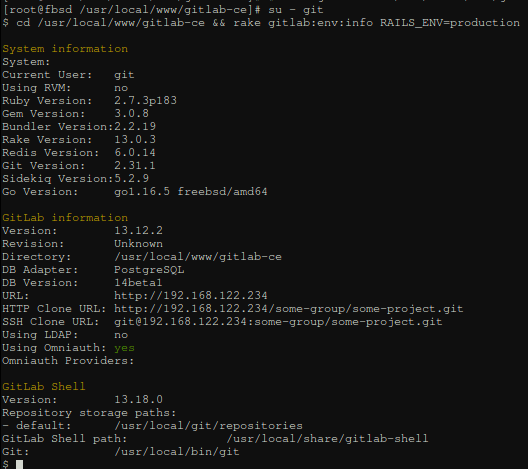Click the go1.16.5 freebsd/amd64 text
Image resolution: width=528 pixels, height=469 pixels.
191,192
